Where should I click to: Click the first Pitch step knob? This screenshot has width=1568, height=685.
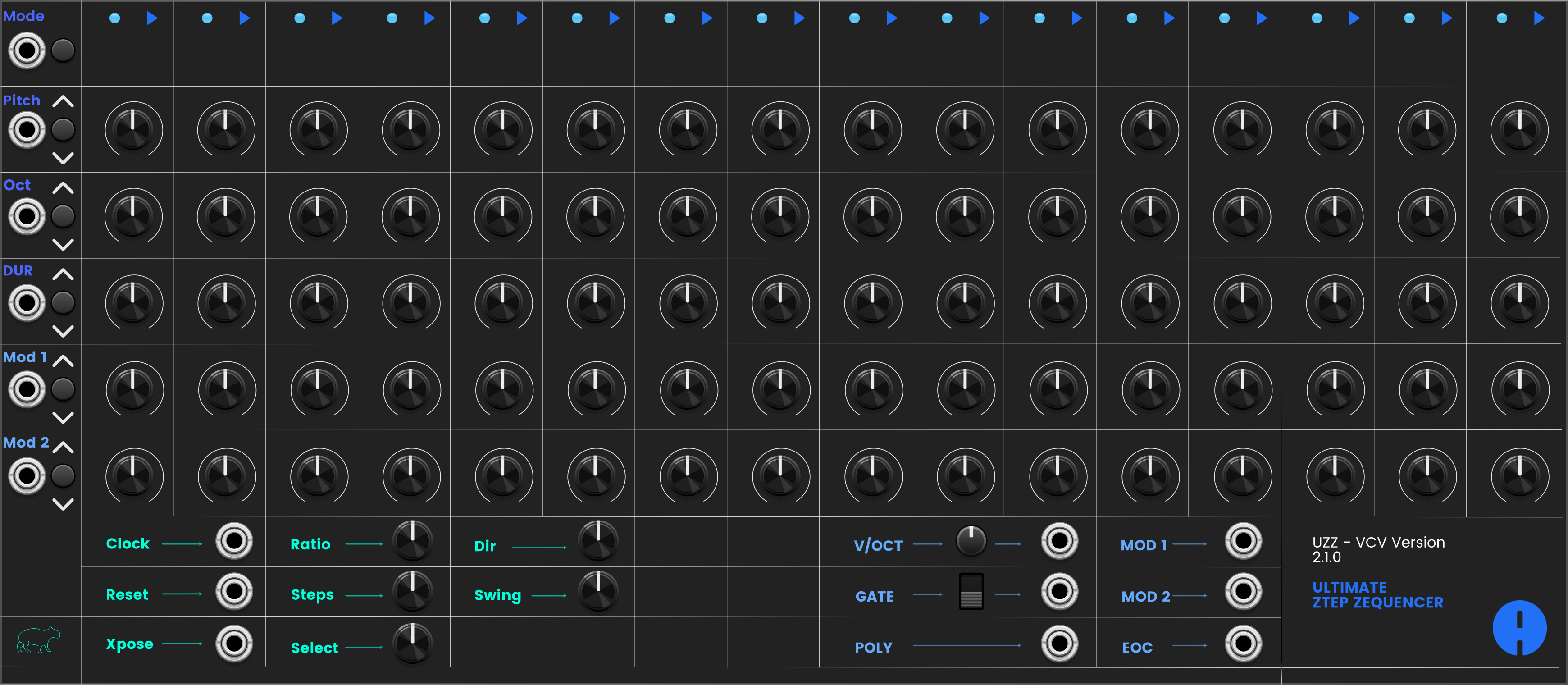point(133,129)
